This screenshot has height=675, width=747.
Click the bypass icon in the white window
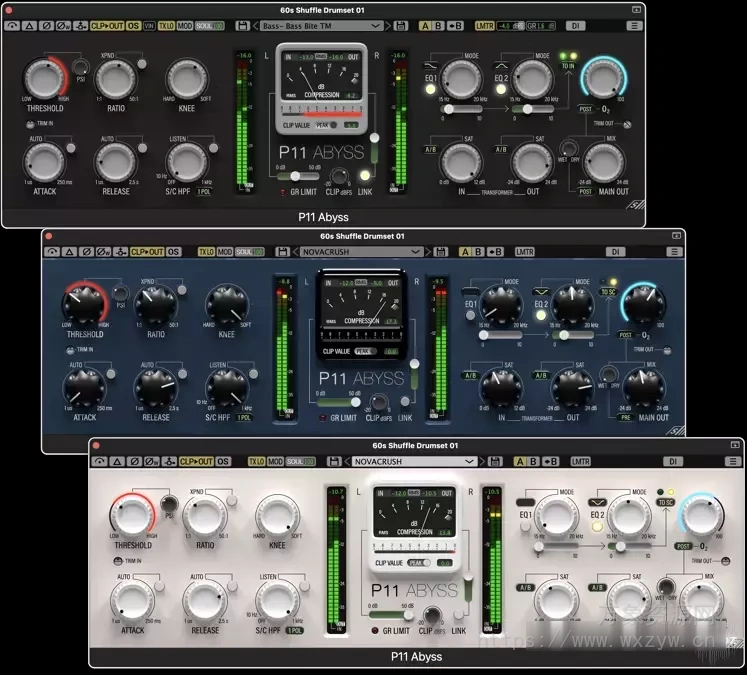pyautogui.click(x=100, y=461)
